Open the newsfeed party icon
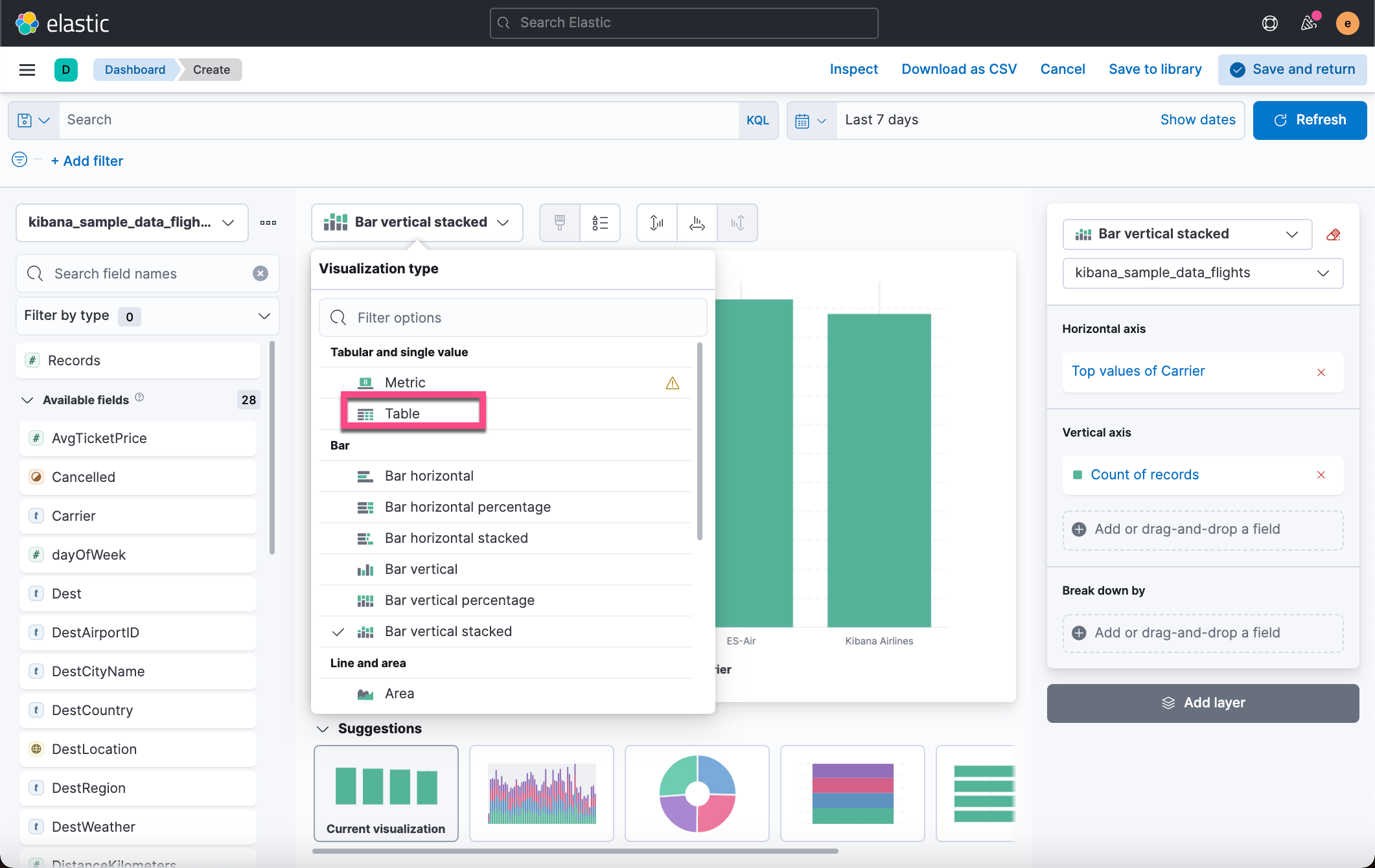Viewport: 1375px width, 868px height. pyautogui.click(x=1309, y=23)
